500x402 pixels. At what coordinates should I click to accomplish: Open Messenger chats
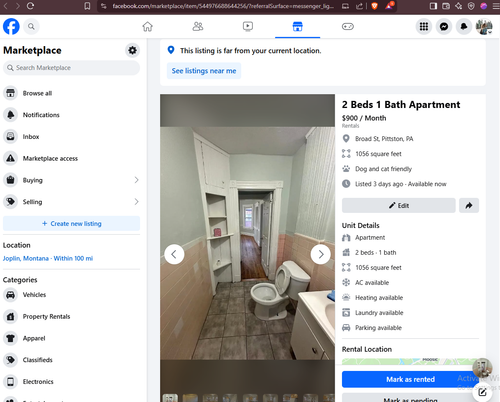click(444, 26)
